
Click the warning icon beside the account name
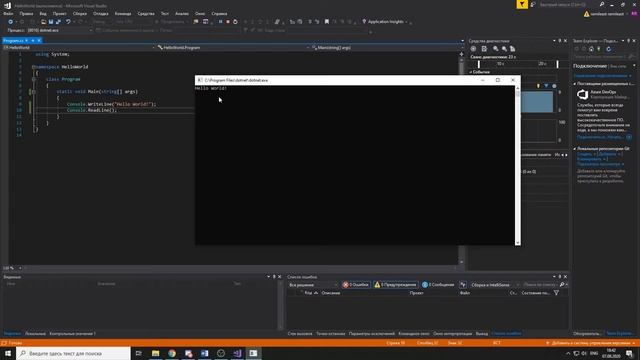click(x=586, y=14)
